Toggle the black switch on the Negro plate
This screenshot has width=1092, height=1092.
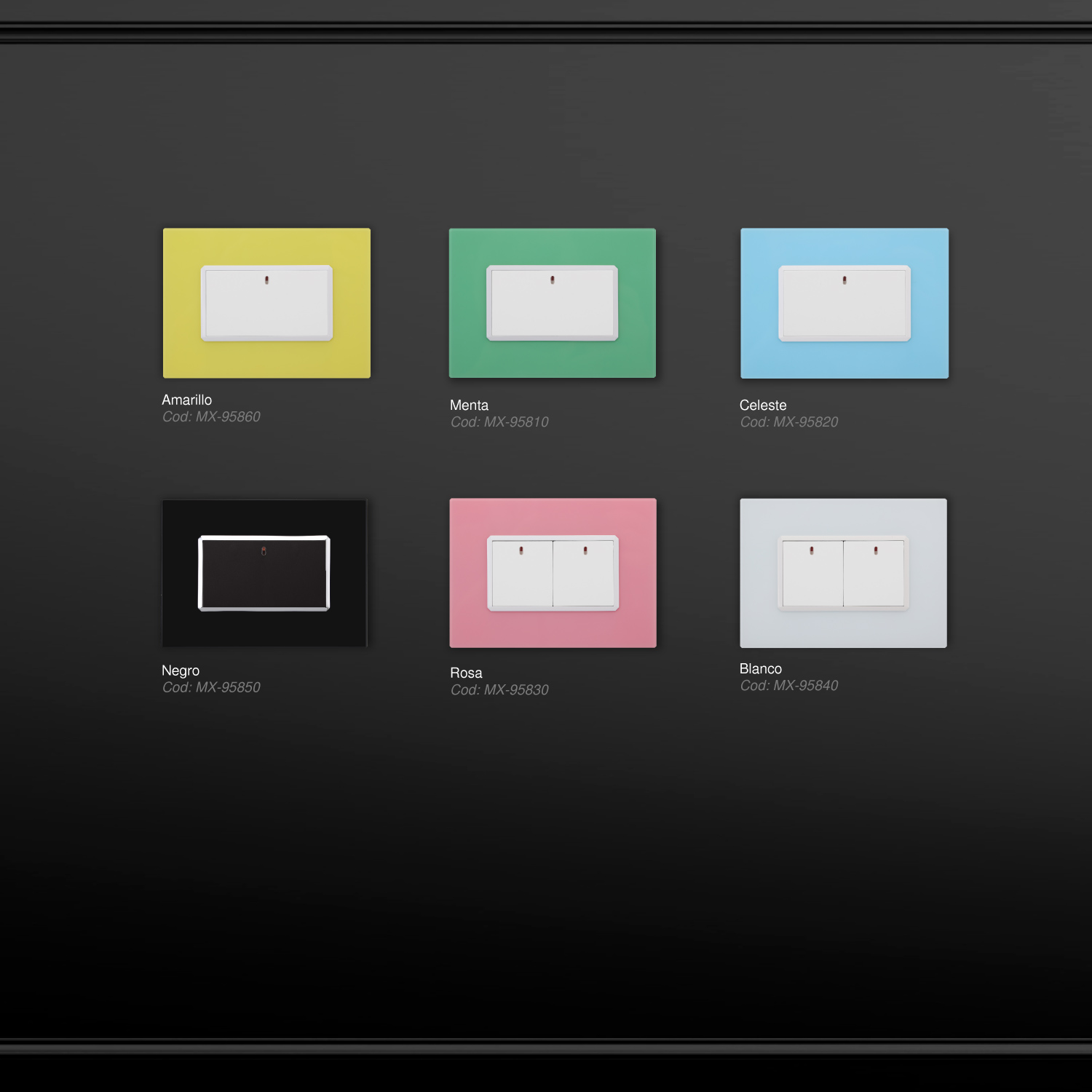coord(264,574)
